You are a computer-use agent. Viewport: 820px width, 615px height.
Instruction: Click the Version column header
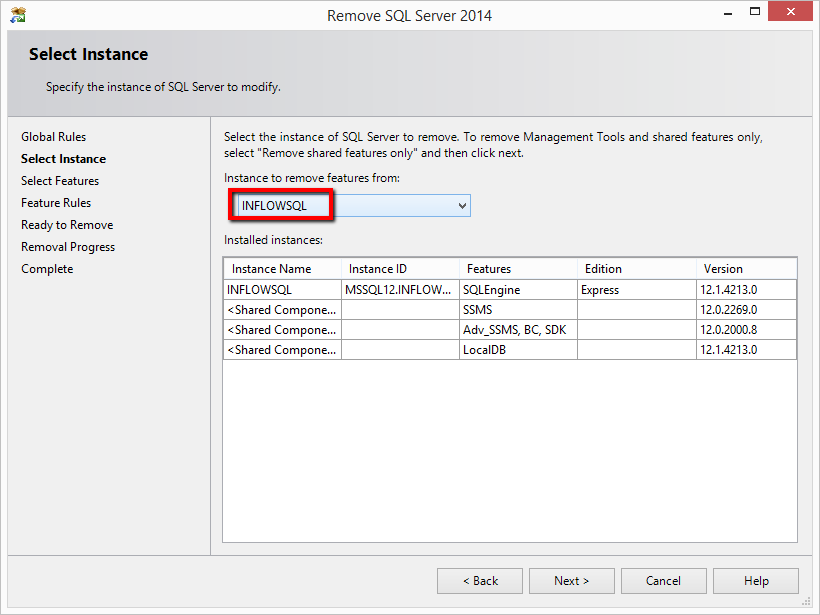pyautogui.click(x=746, y=269)
